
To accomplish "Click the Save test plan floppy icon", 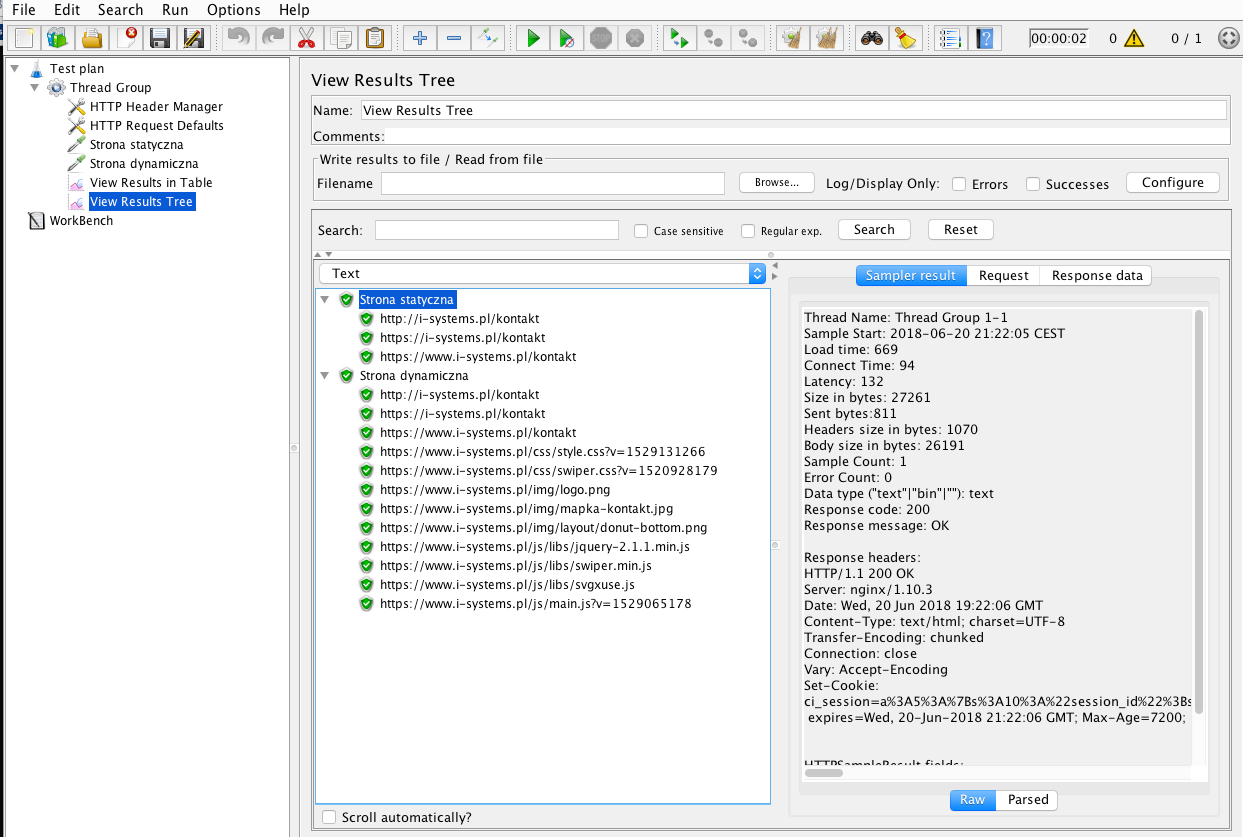I will click(159, 39).
